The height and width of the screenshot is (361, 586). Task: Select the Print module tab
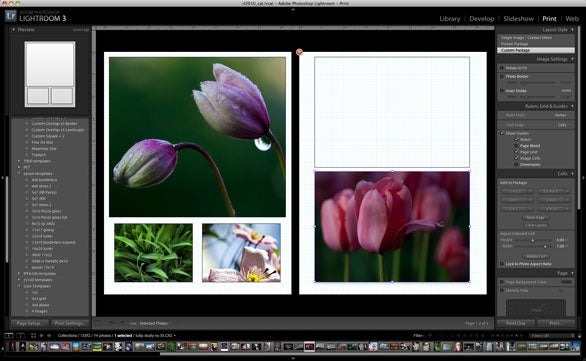[x=549, y=19]
